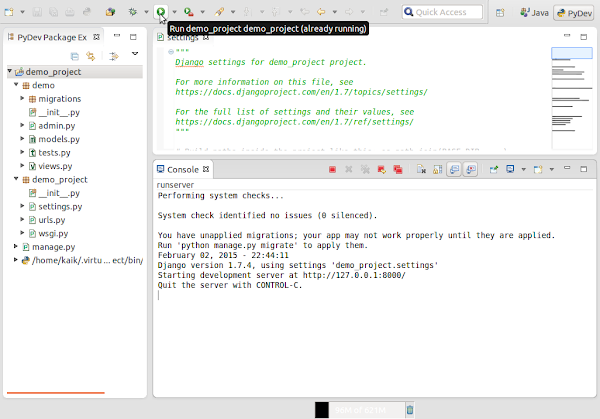Click the 'Django version 1.7.4' console line
Image resolution: width=600 pixels, height=419 pixels.
pyautogui.click(x=298, y=265)
